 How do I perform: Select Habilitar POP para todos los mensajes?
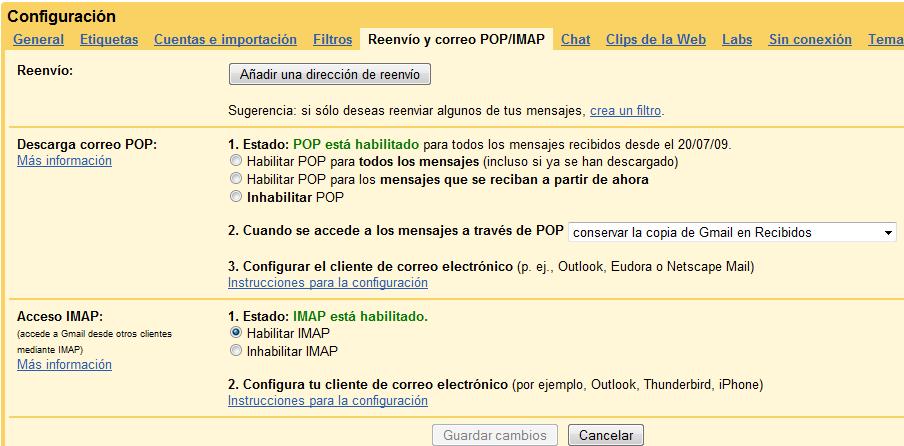click(x=235, y=161)
